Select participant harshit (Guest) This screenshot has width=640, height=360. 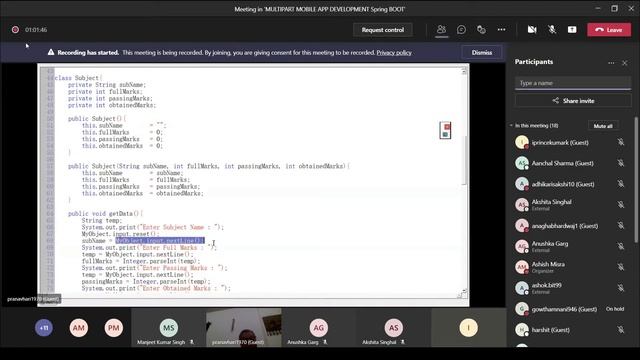coord(550,330)
